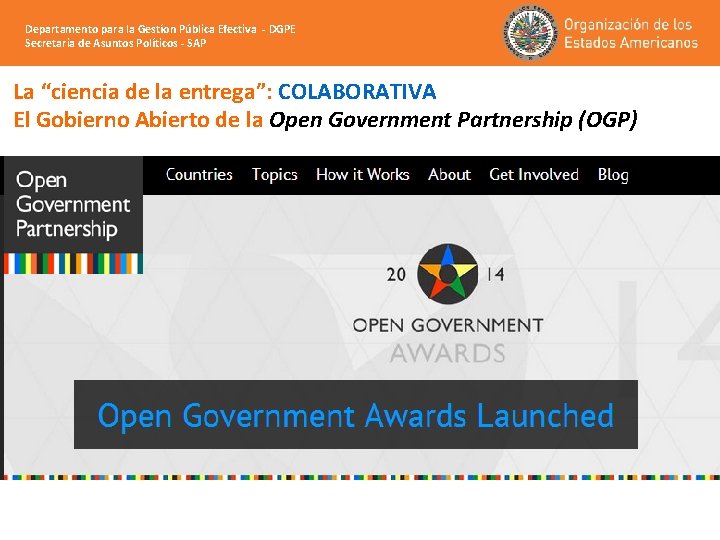Click El Gobierno Abierto de la text
Image resolution: width=720 pixels, height=540 pixels.
tap(138, 120)
